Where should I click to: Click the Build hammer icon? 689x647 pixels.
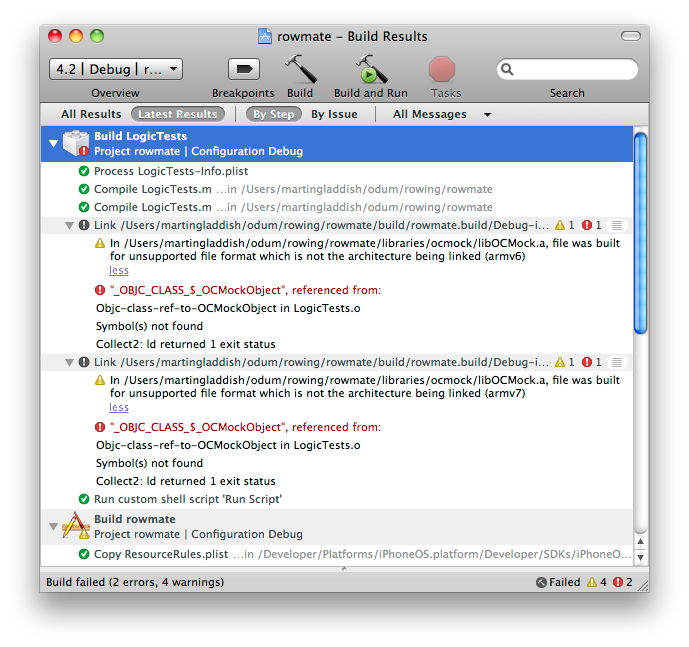[300, 69]
